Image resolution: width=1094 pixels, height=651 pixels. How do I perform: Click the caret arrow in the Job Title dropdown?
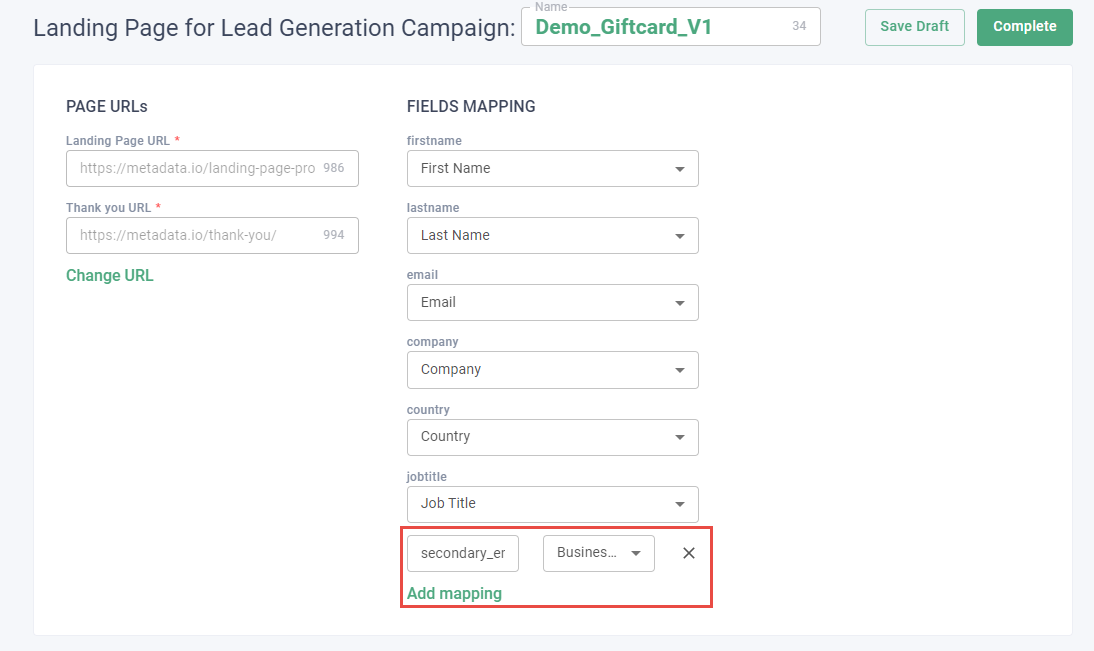tap(680, 504)
